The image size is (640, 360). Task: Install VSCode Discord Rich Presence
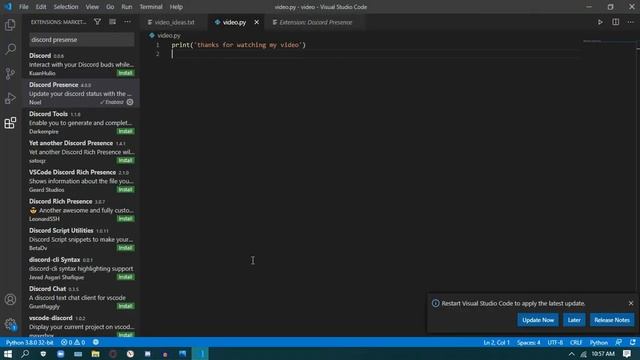125,190
